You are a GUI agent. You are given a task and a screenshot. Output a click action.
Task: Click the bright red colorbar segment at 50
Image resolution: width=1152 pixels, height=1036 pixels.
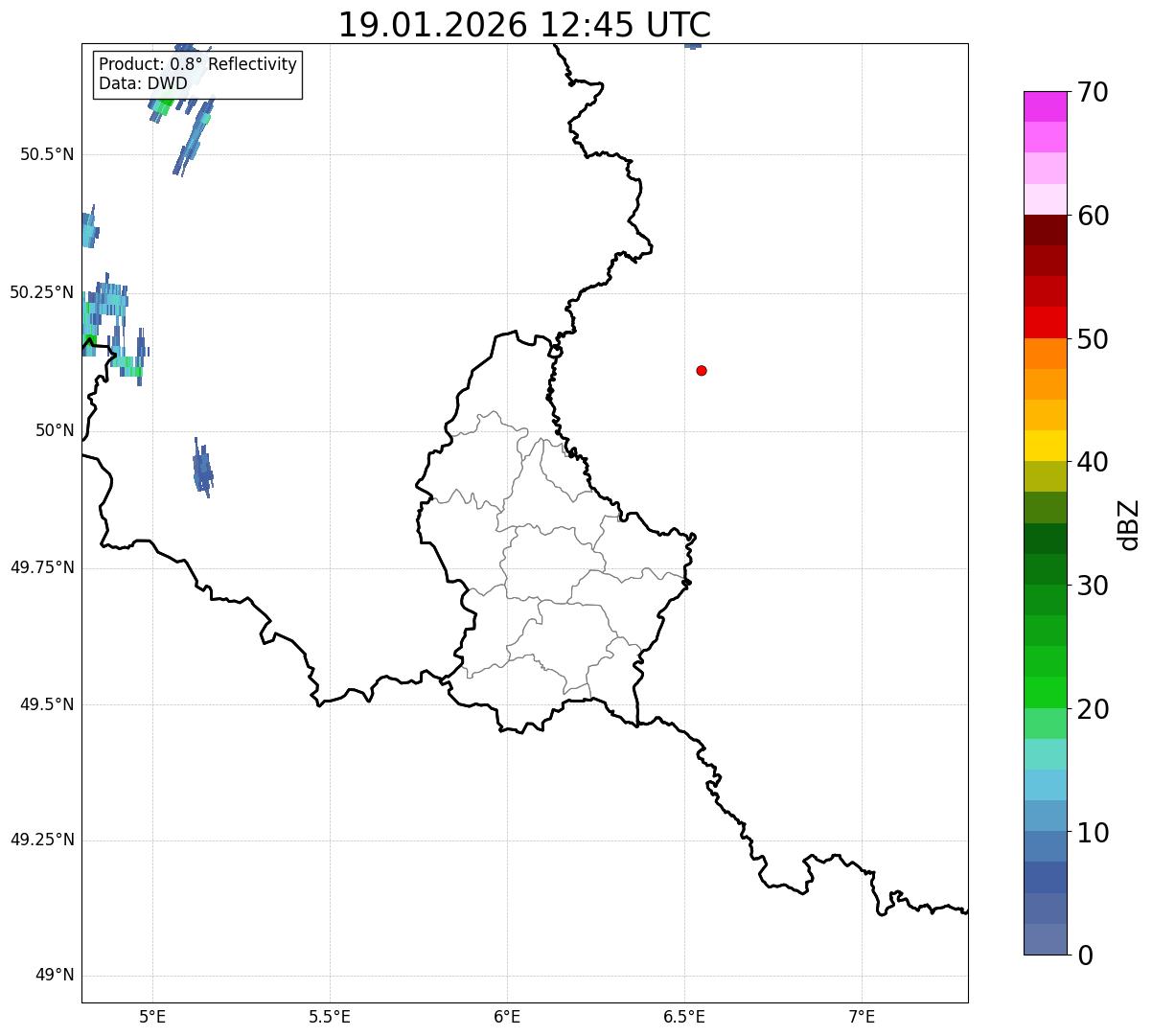click(x=1046, y=323)
